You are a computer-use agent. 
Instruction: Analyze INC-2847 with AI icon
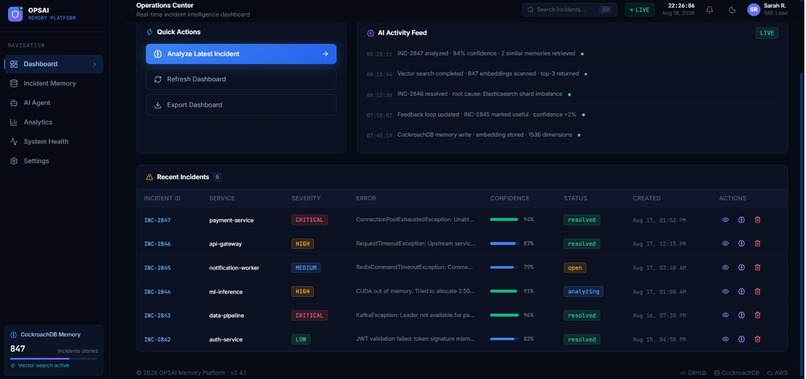point(741,220)
